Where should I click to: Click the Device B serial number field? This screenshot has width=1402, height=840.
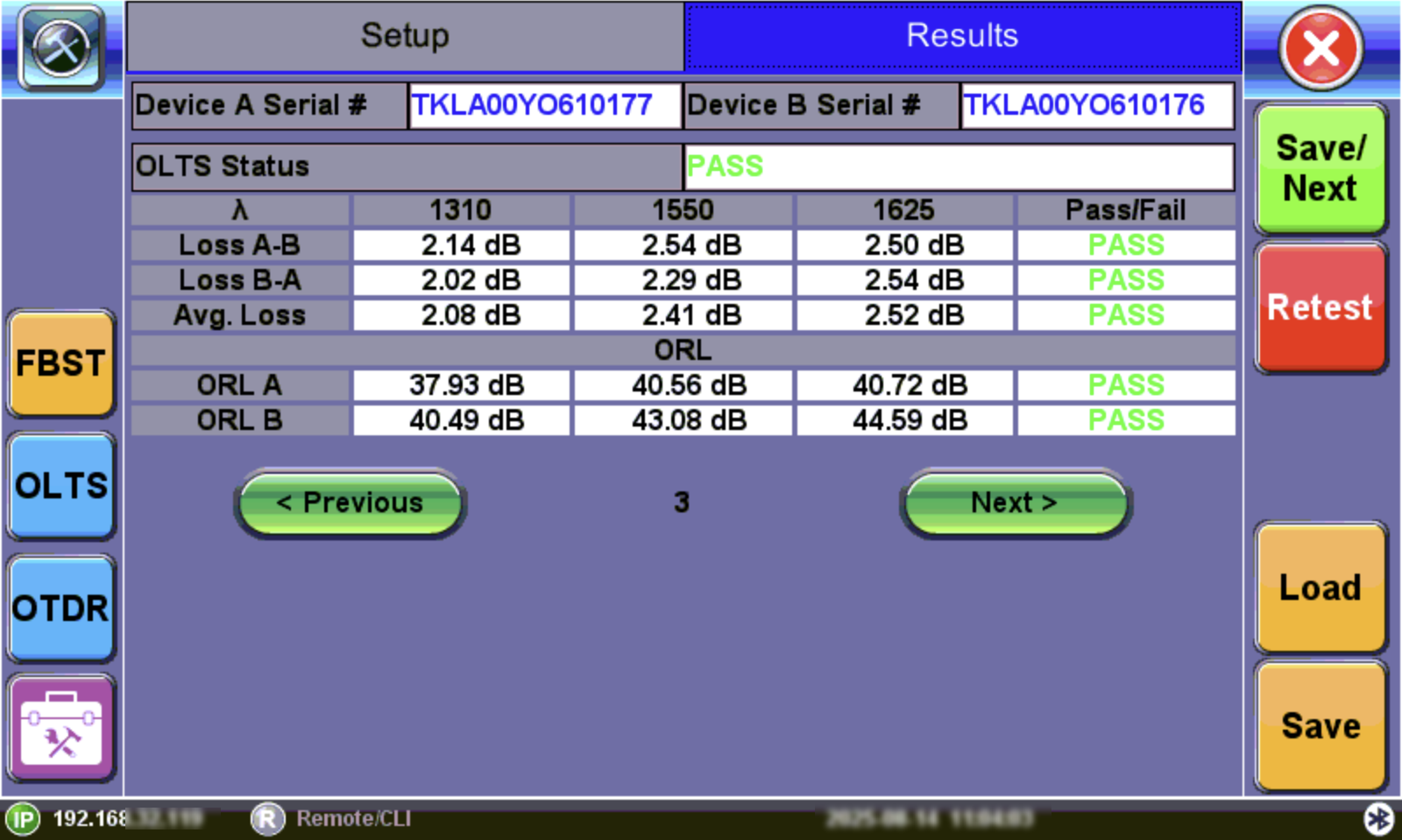point(1096,105)
